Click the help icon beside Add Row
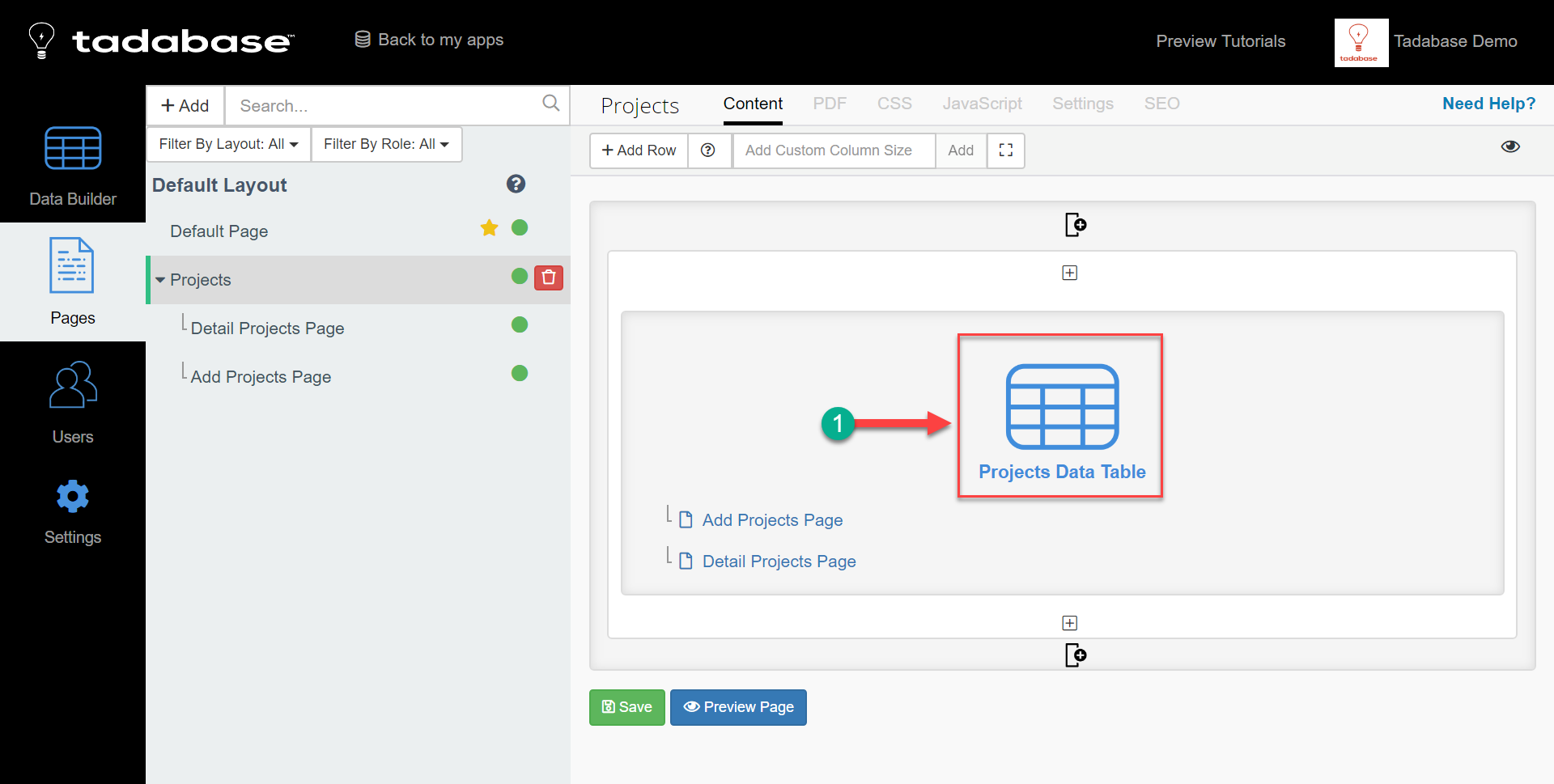 [x=708, y=150]
